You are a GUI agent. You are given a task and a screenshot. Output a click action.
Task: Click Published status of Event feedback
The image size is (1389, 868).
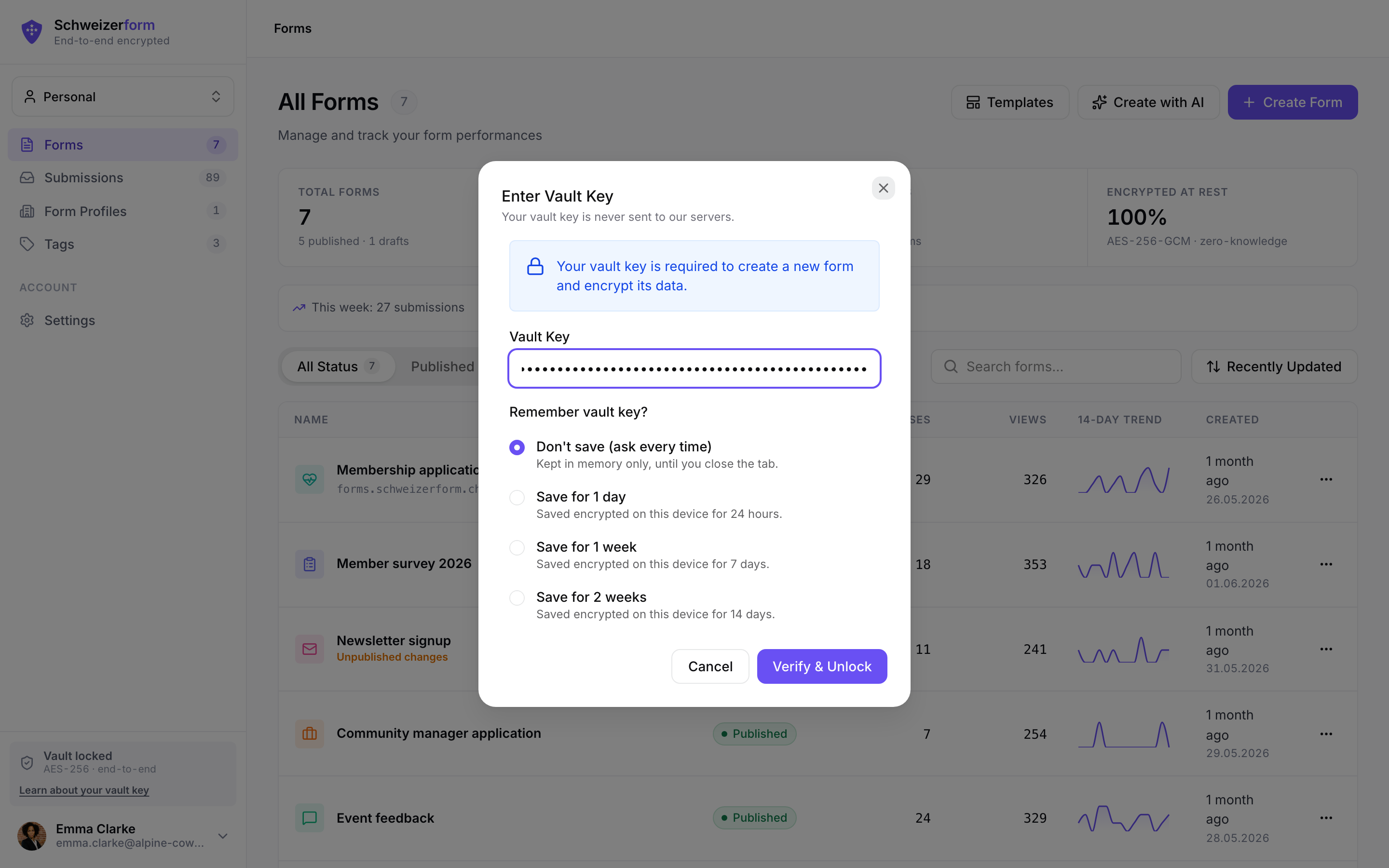coord(754,817)
